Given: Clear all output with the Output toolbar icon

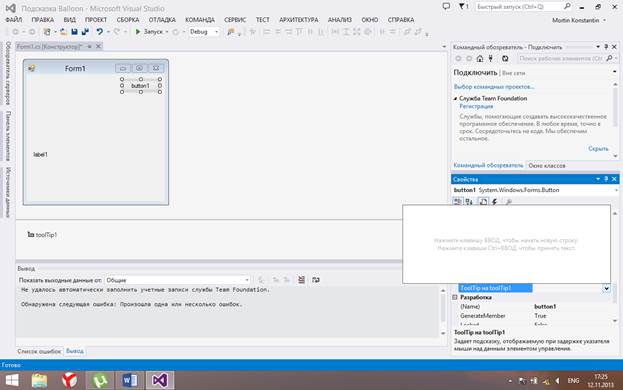Looking at the screenshot, I should coord(302,280).
